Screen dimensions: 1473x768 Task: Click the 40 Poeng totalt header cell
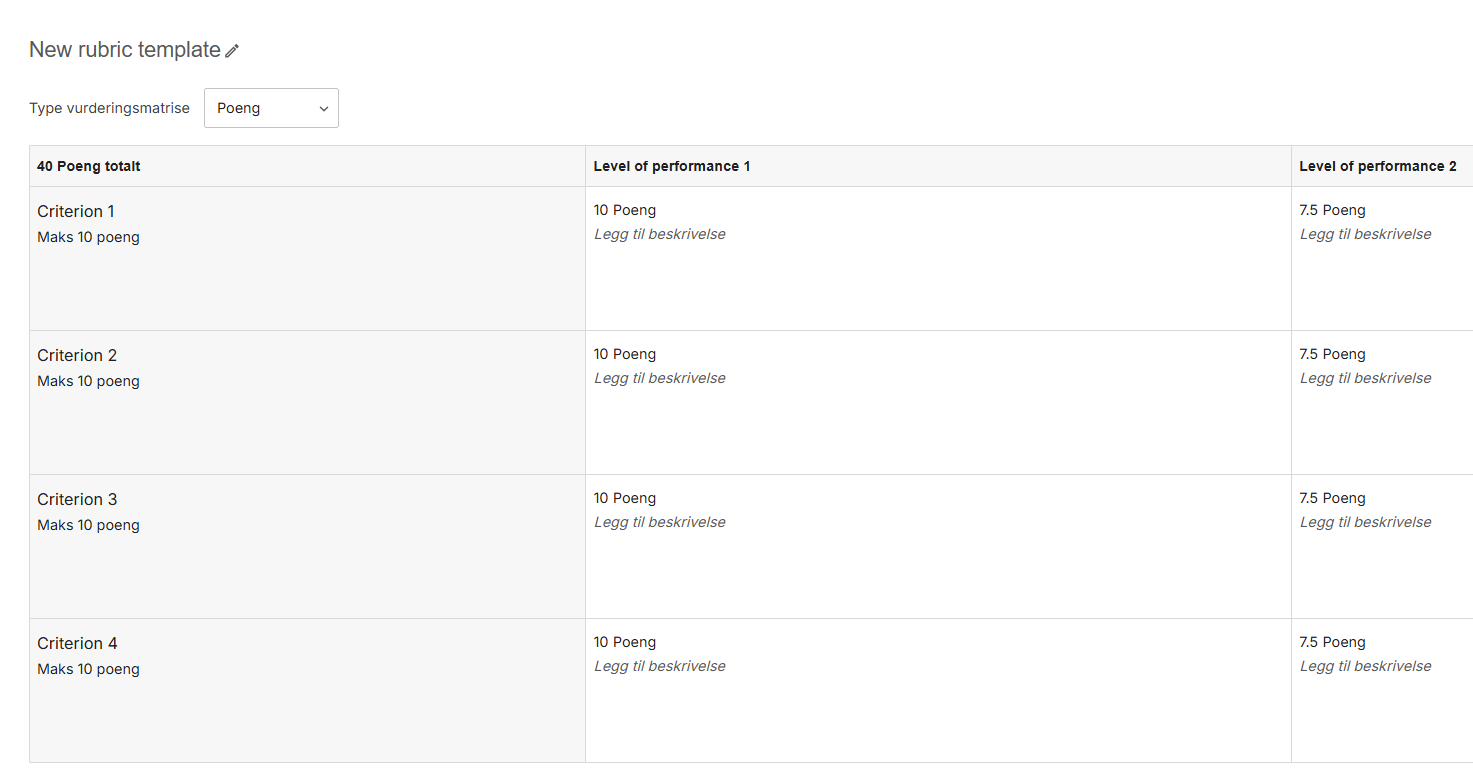307,166
